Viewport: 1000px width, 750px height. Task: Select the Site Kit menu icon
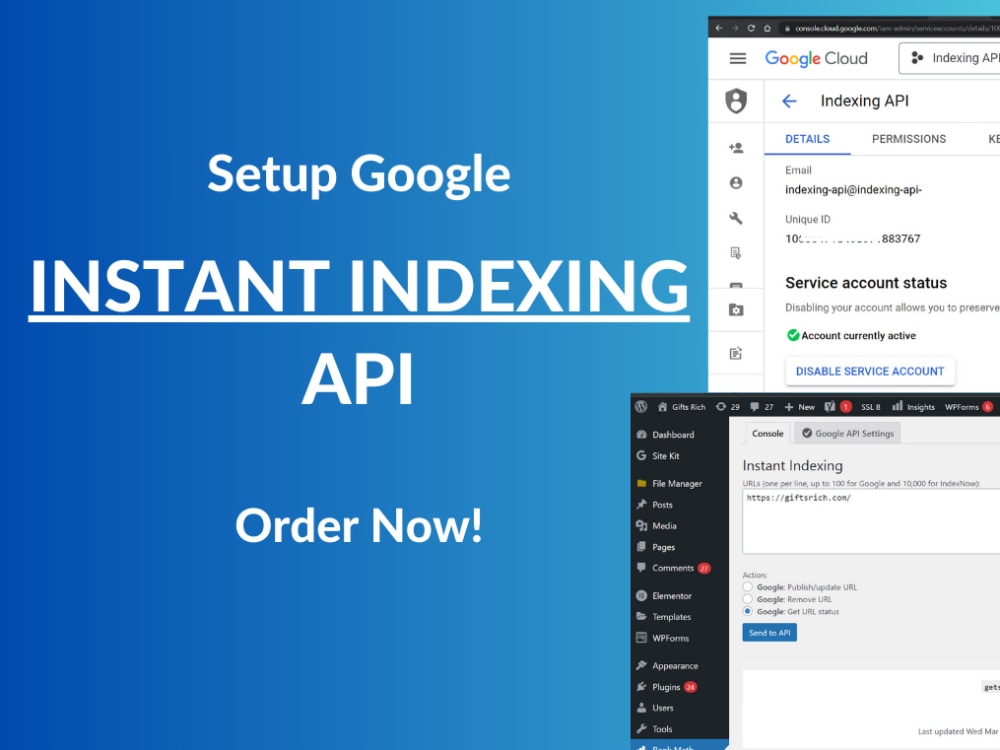[641, 455]
